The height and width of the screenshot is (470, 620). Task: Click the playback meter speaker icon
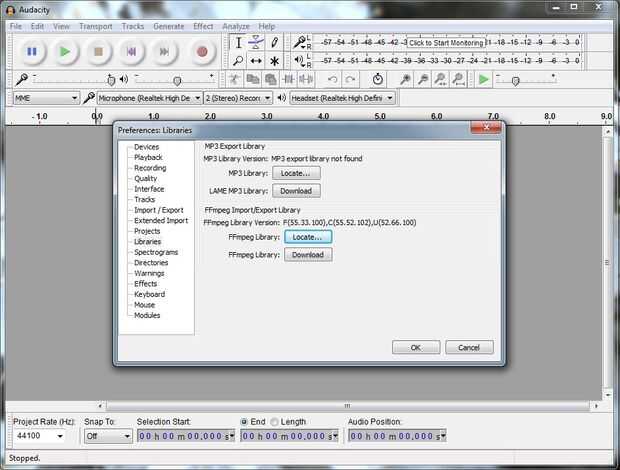299,60
